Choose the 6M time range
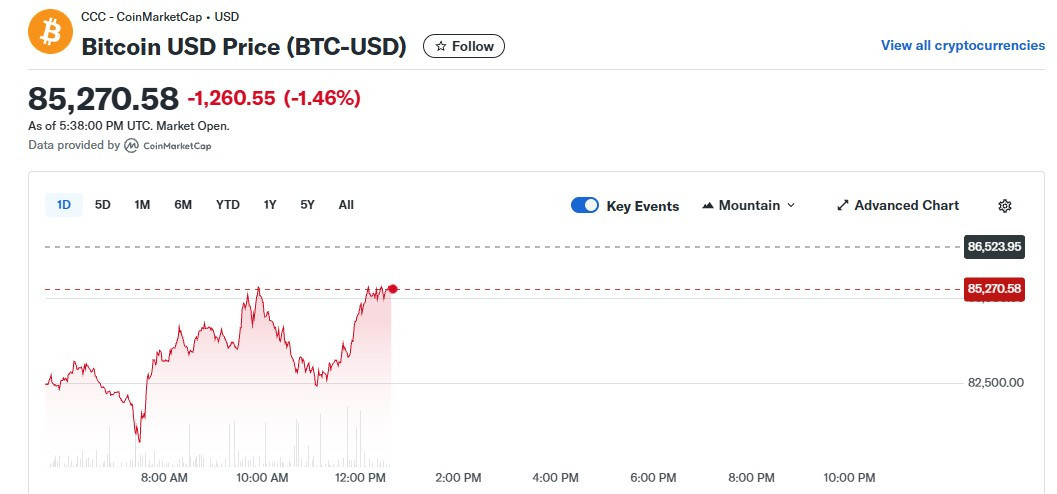1057x494 pixels. coord(183,205)
